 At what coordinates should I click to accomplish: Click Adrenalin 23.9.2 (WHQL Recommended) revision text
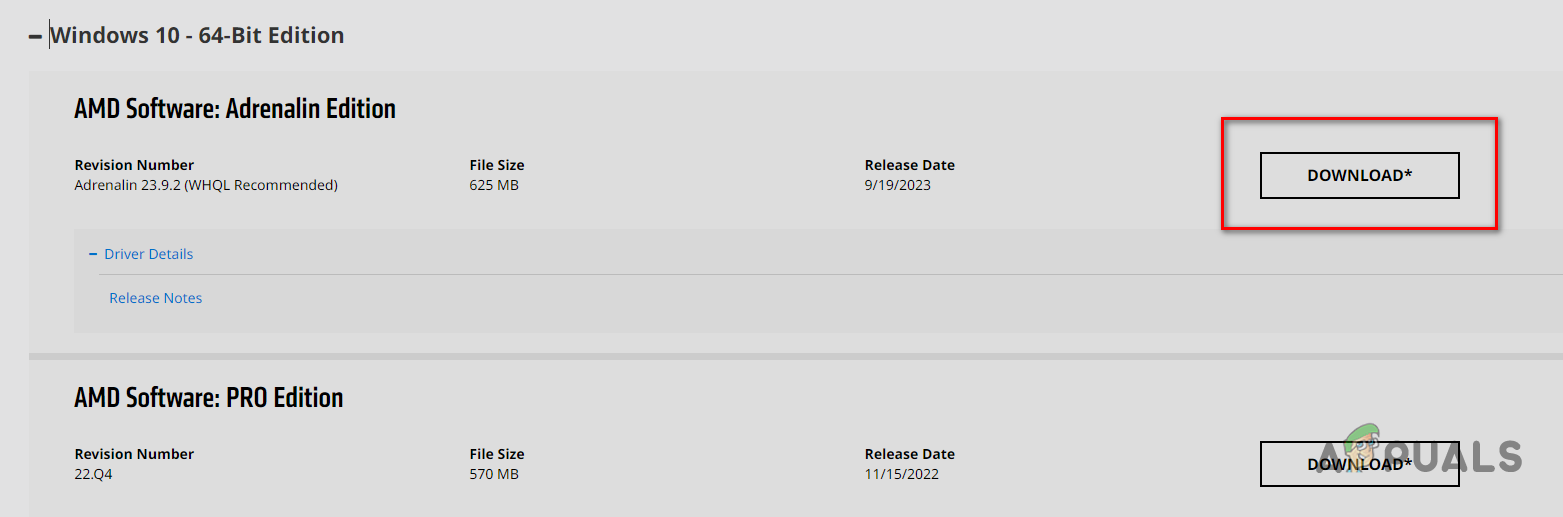click(206, 185)
